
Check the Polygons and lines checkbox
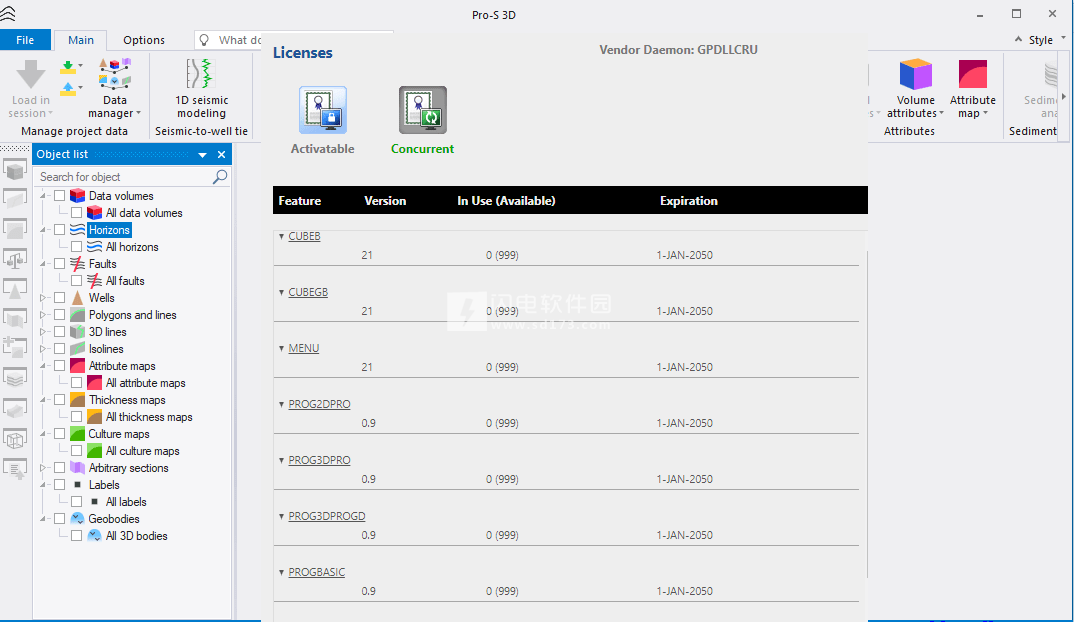[x=60, y=315]
